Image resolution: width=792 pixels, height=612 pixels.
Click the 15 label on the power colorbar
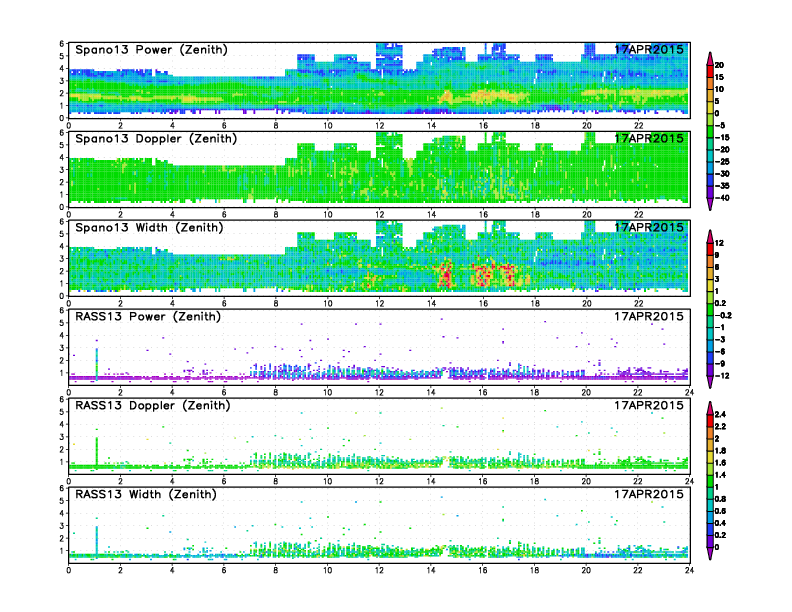[x=719, y=77]
